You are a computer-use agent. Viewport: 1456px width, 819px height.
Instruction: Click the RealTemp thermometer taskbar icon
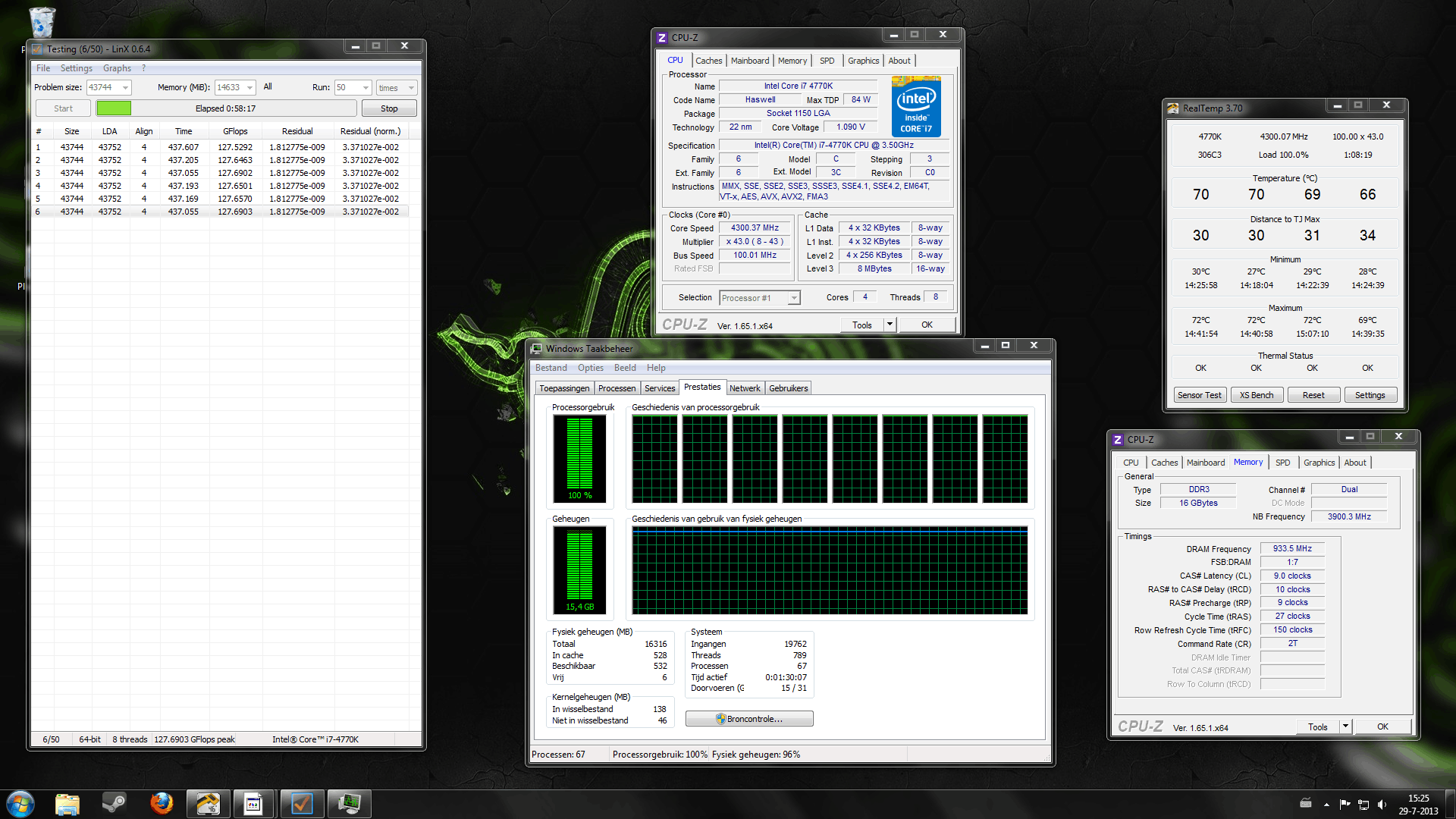pos(208,803)
